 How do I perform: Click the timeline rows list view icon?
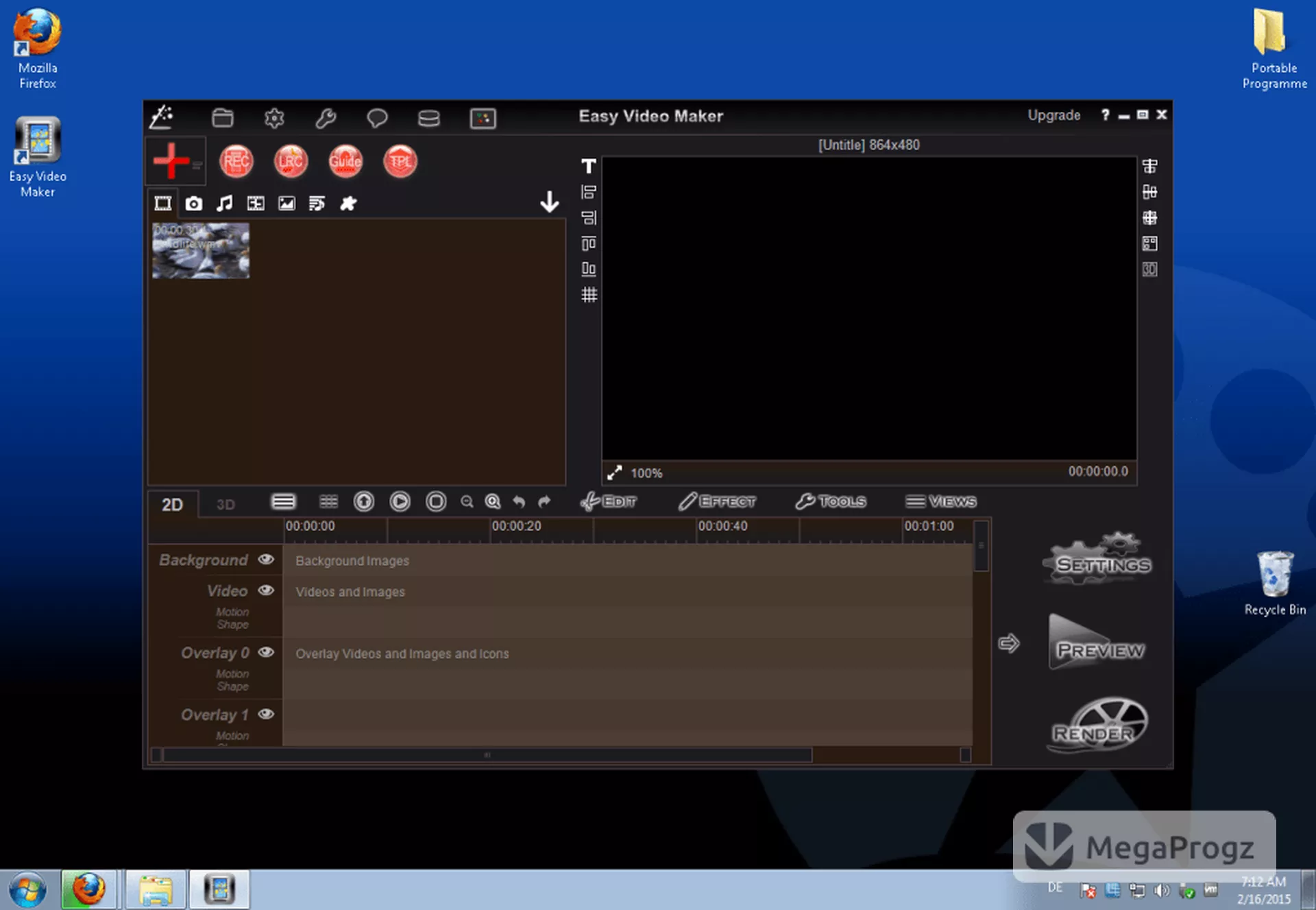pyautogui.click(x=283, y=502)
